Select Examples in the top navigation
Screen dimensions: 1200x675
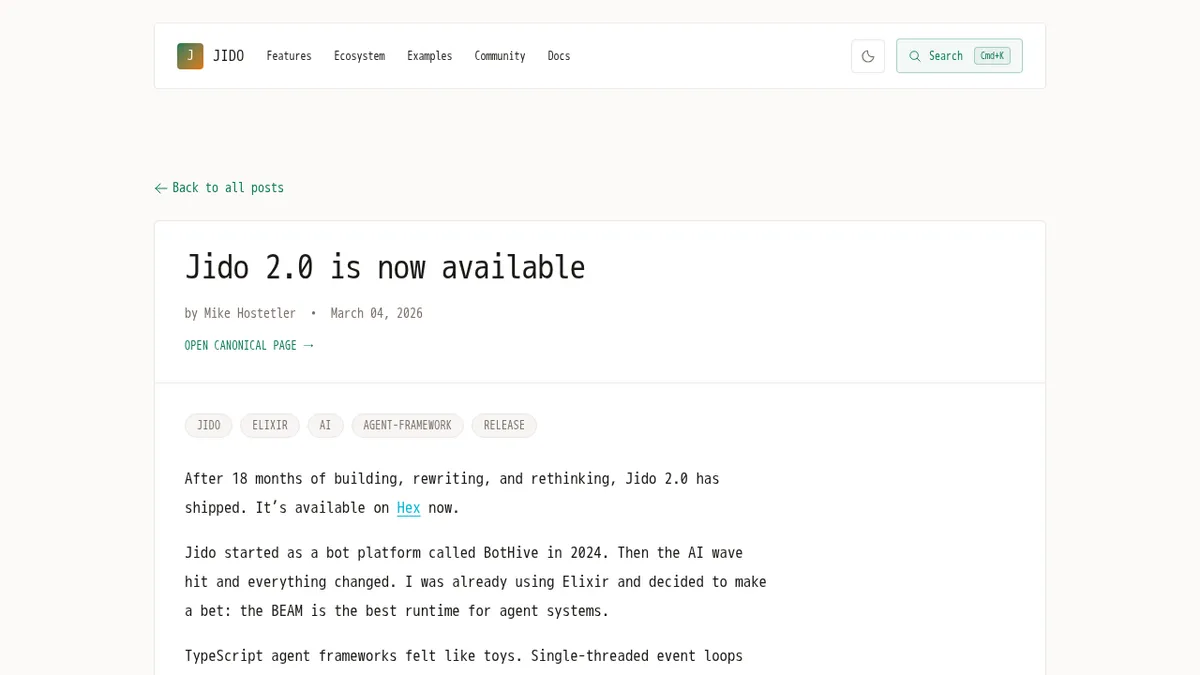[429, 56]
